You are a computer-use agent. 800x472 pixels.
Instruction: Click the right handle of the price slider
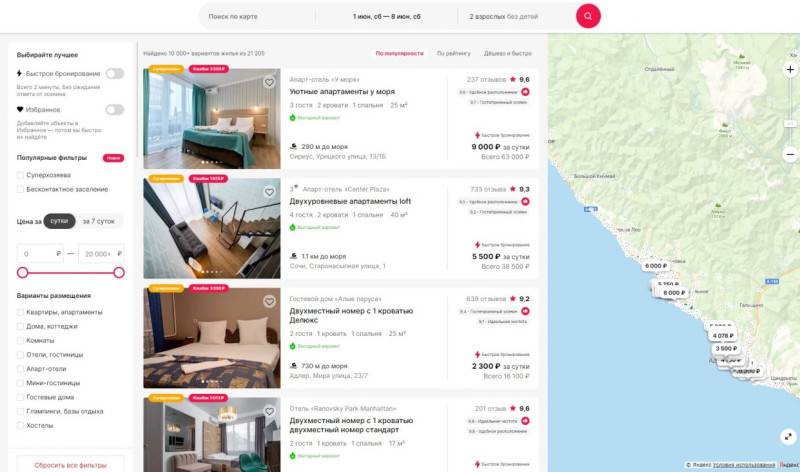tap(119, 272)
